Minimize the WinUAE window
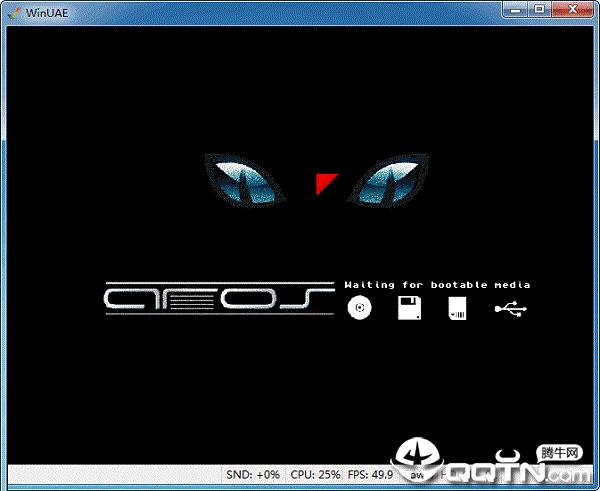Image resolution: width=600 pixels, height=491 pixels. point(515,10)
